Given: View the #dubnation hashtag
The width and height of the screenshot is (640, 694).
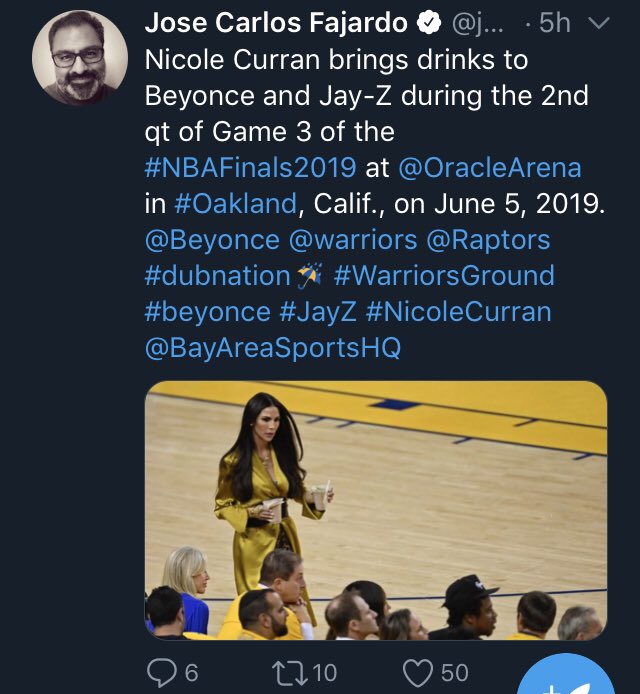Looking at the screenshot, I should [x=217, y=276].
